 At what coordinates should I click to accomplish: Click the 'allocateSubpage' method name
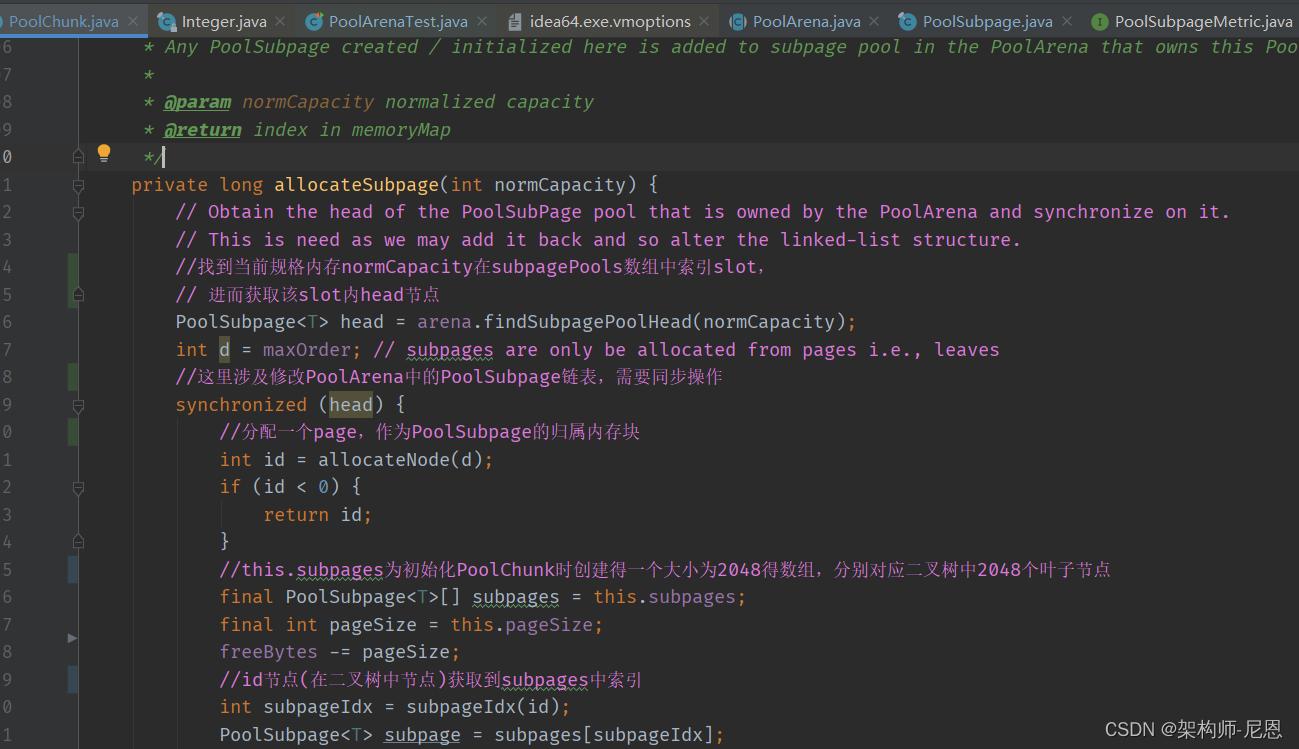(x=356, y=185)
